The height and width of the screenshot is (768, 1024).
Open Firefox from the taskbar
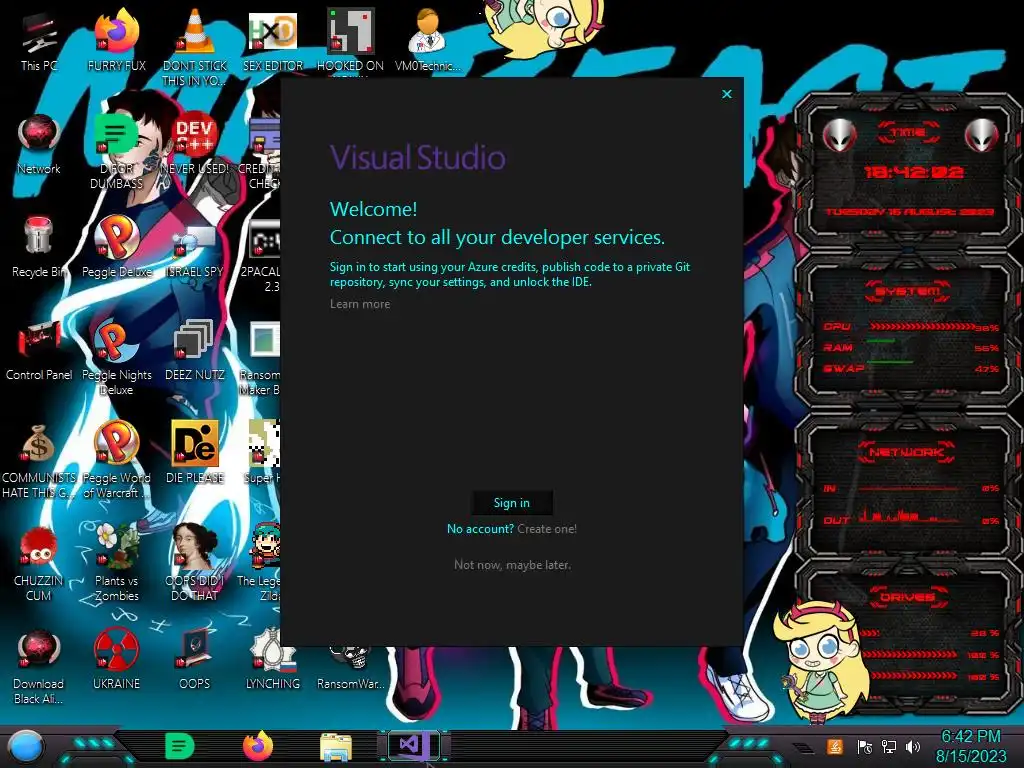258,746
